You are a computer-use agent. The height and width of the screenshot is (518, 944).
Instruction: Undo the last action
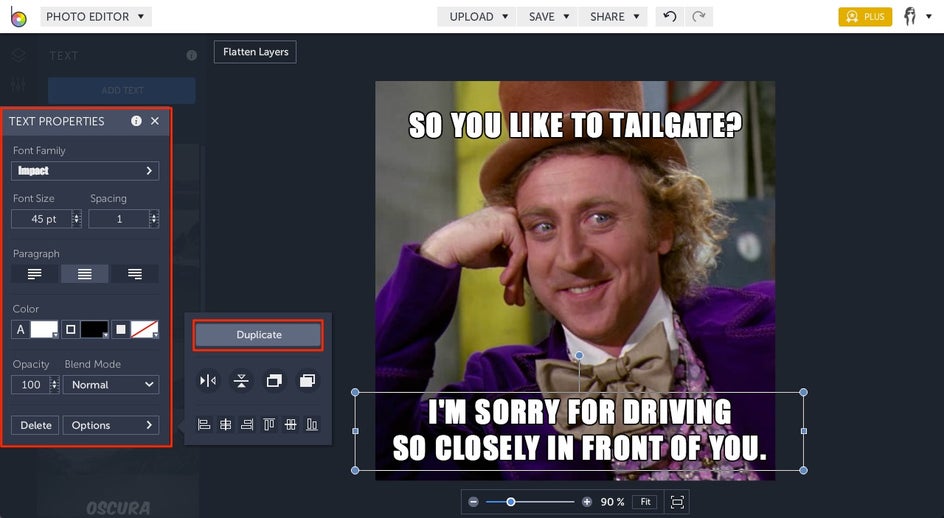coord(669,16)
